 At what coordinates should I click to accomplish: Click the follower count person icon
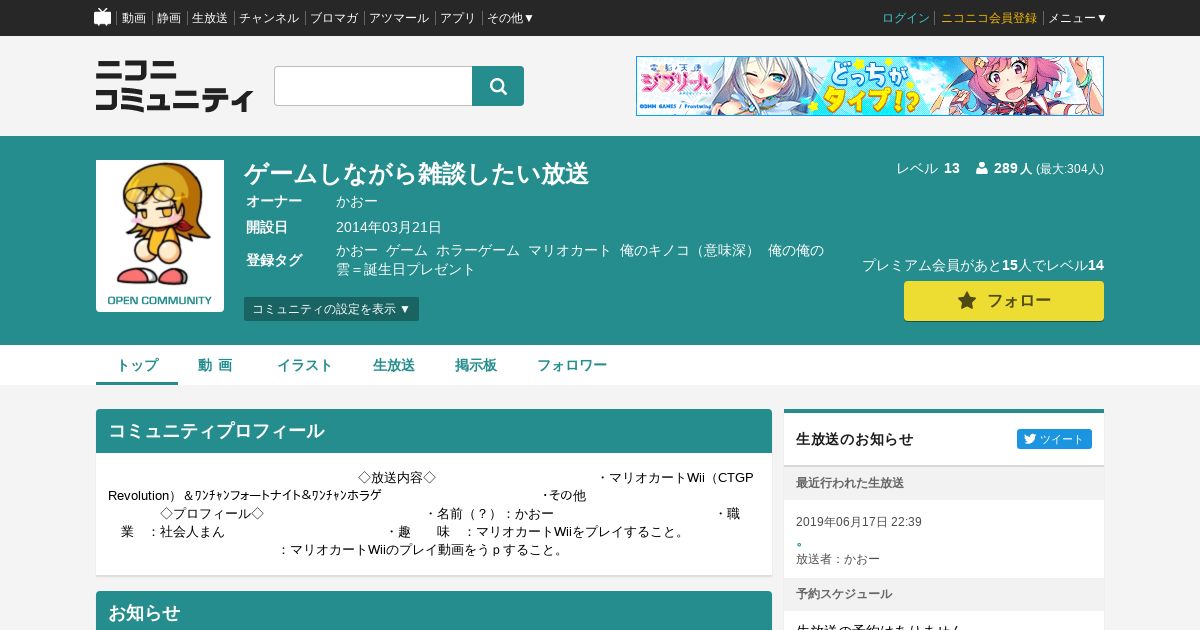[982, 168]
